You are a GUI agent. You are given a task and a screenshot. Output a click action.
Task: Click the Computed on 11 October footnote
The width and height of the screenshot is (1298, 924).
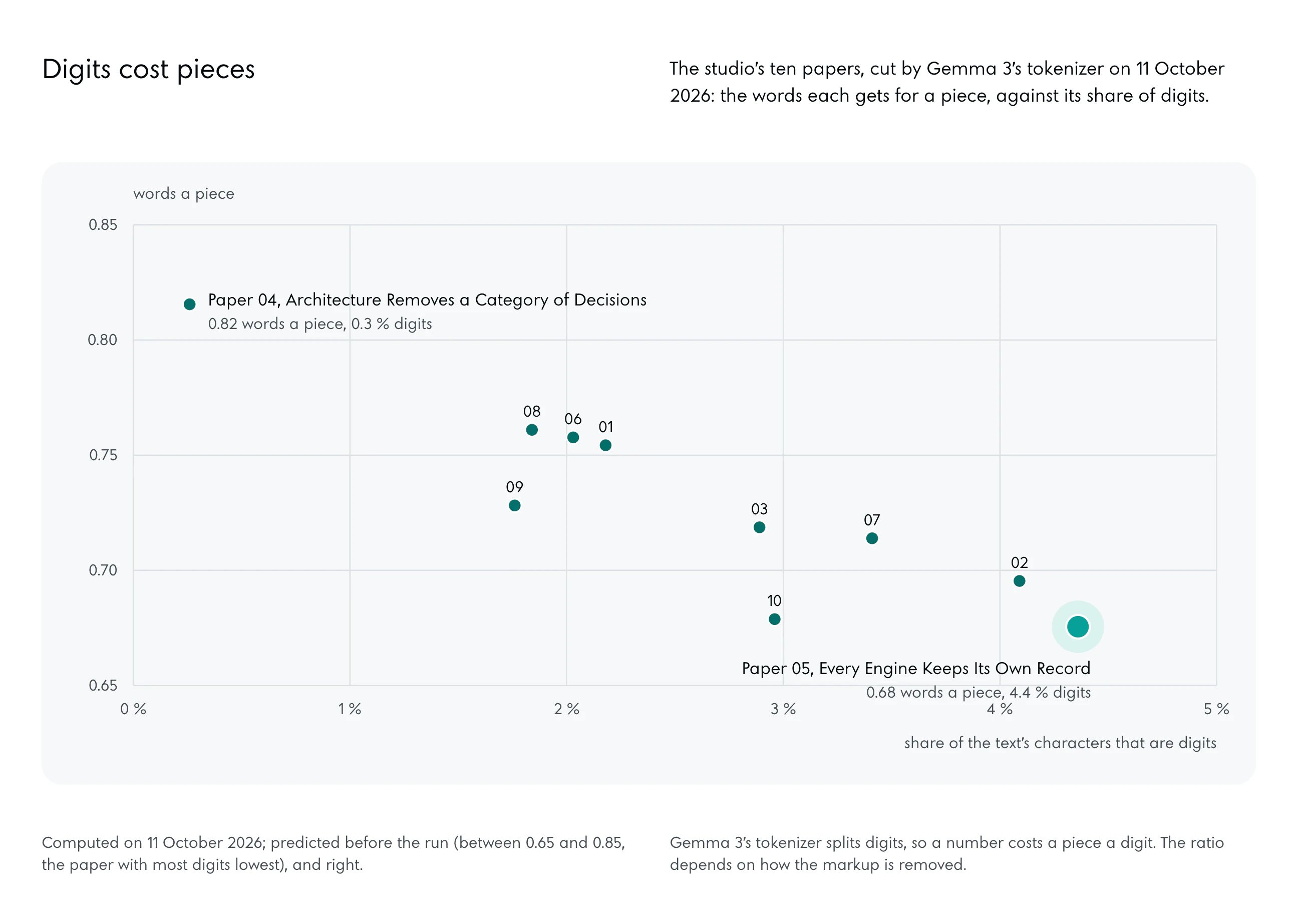[334, 853]
